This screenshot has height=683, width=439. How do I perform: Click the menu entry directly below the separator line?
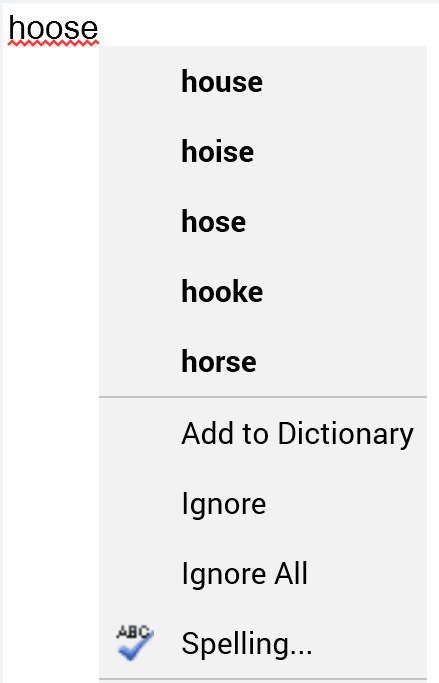263,434
